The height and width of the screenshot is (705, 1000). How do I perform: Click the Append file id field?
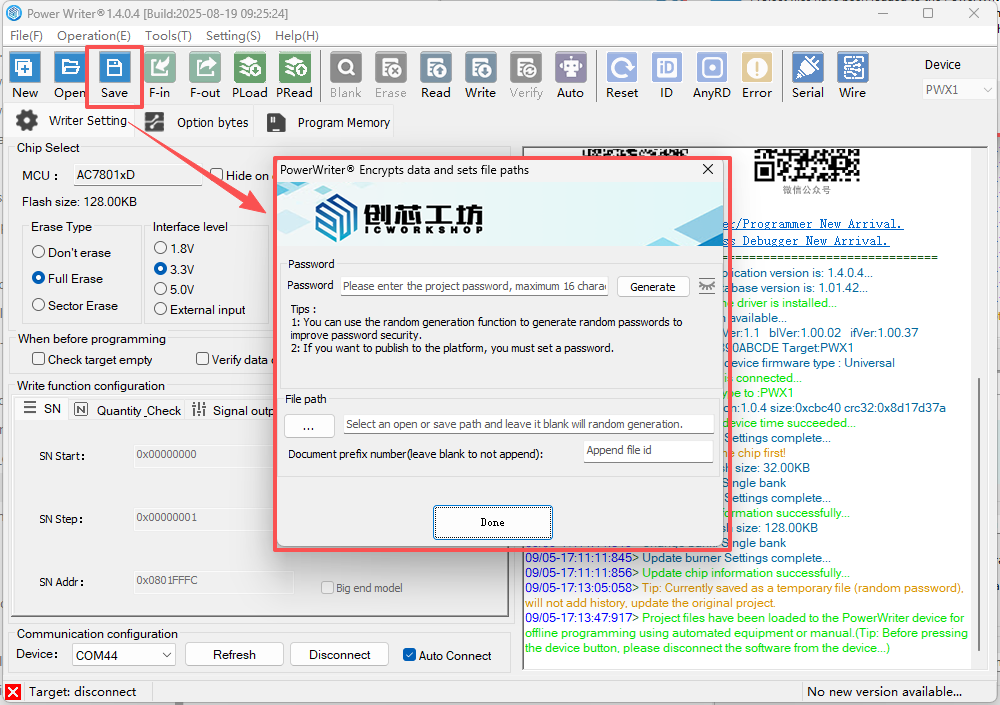point(648,450)
